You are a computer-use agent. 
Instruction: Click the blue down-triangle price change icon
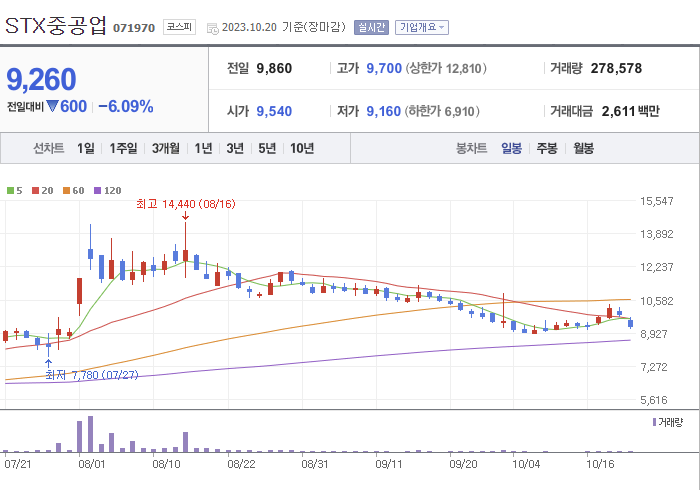point(53,106)
